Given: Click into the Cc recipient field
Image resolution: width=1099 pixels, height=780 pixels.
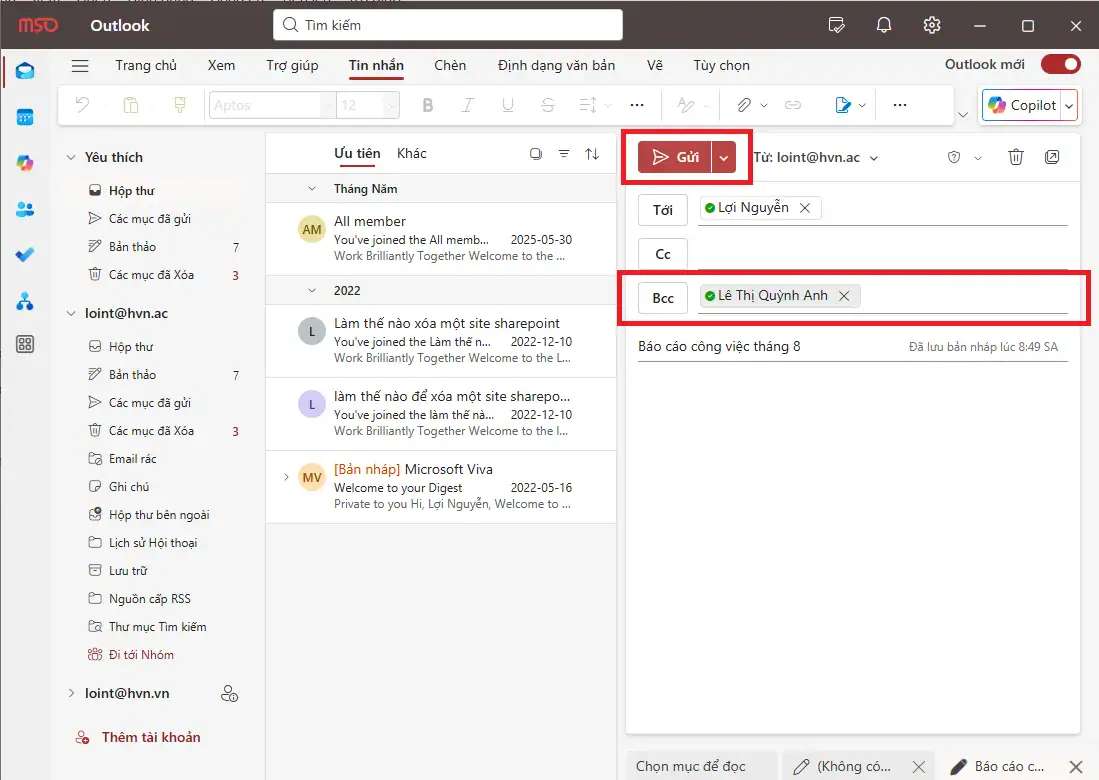Looking at the screenshot, I should coord(880,254).
